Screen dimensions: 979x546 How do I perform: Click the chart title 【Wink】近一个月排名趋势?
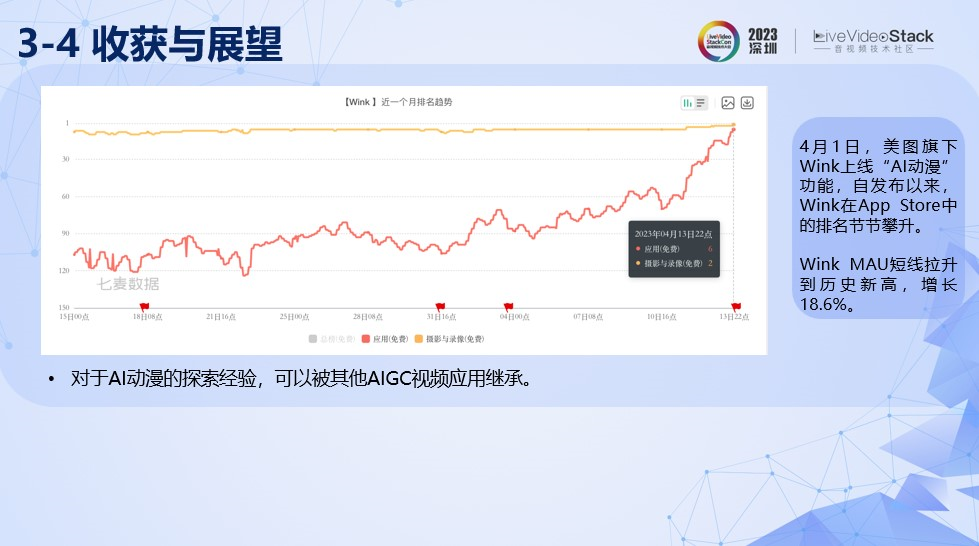[398, 102]
